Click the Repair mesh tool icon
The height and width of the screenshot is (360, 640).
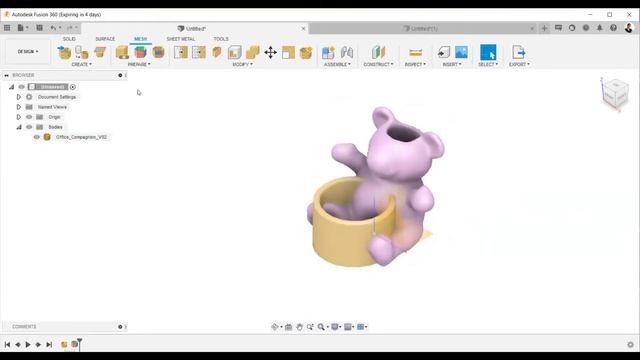(x=122, y=52)
